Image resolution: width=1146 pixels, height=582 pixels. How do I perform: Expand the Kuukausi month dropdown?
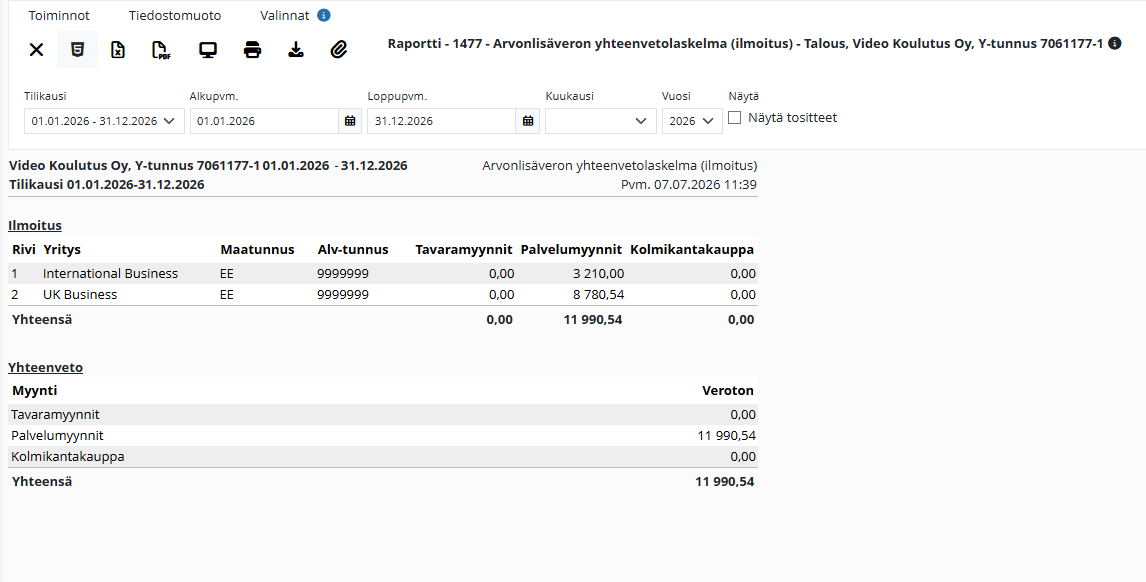pos(601,121)
